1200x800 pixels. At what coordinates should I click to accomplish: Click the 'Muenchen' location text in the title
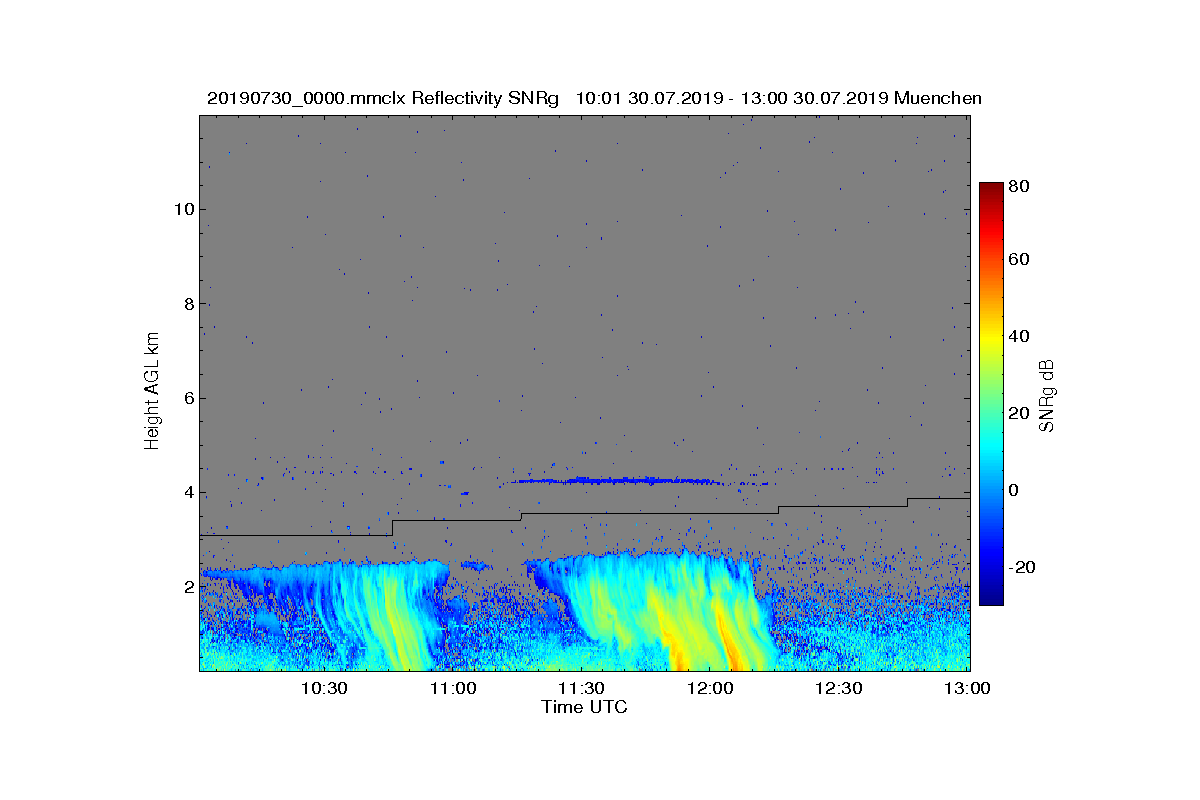click(938, 98)
